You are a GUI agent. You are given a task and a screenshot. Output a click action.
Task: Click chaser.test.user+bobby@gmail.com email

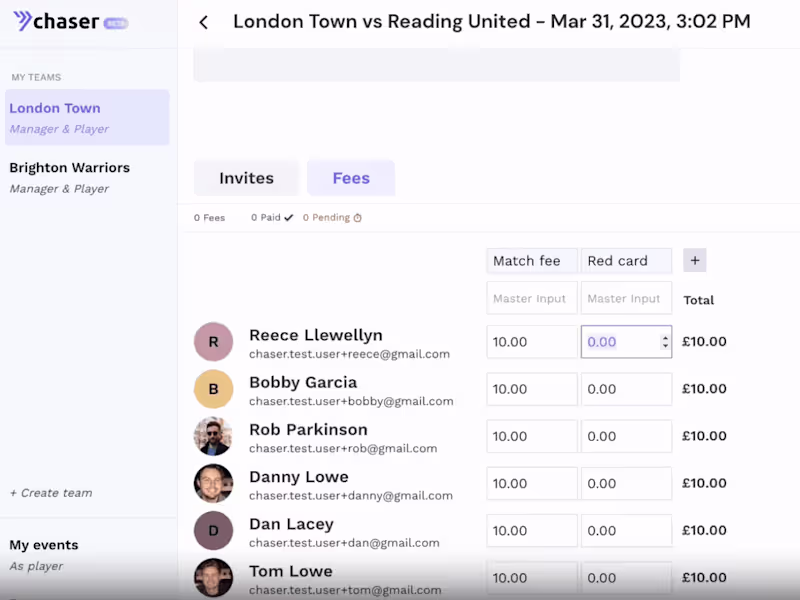pos(351,402)
